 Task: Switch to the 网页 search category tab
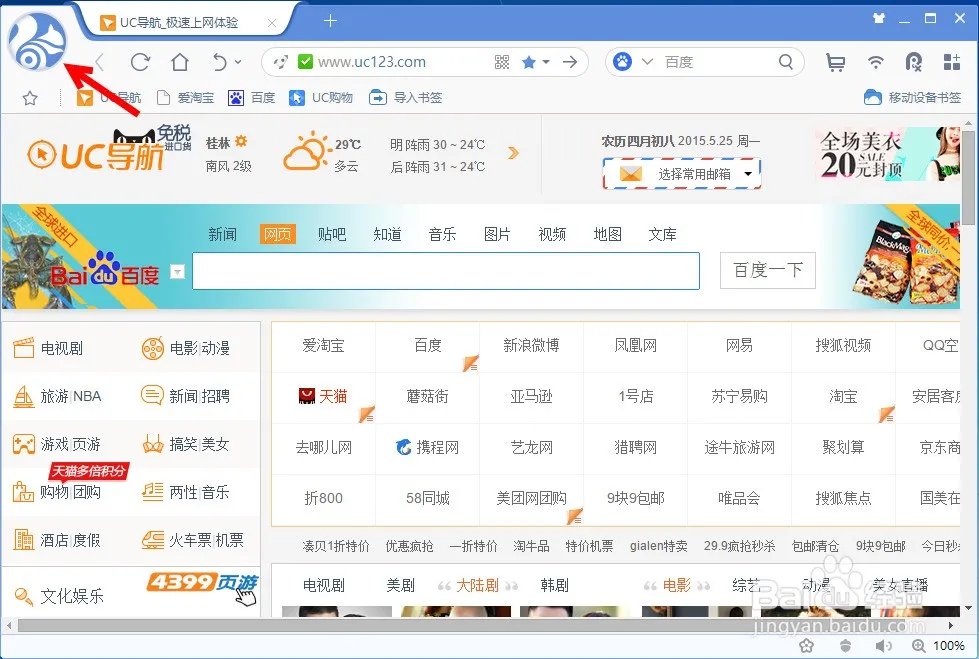point(277,233)
